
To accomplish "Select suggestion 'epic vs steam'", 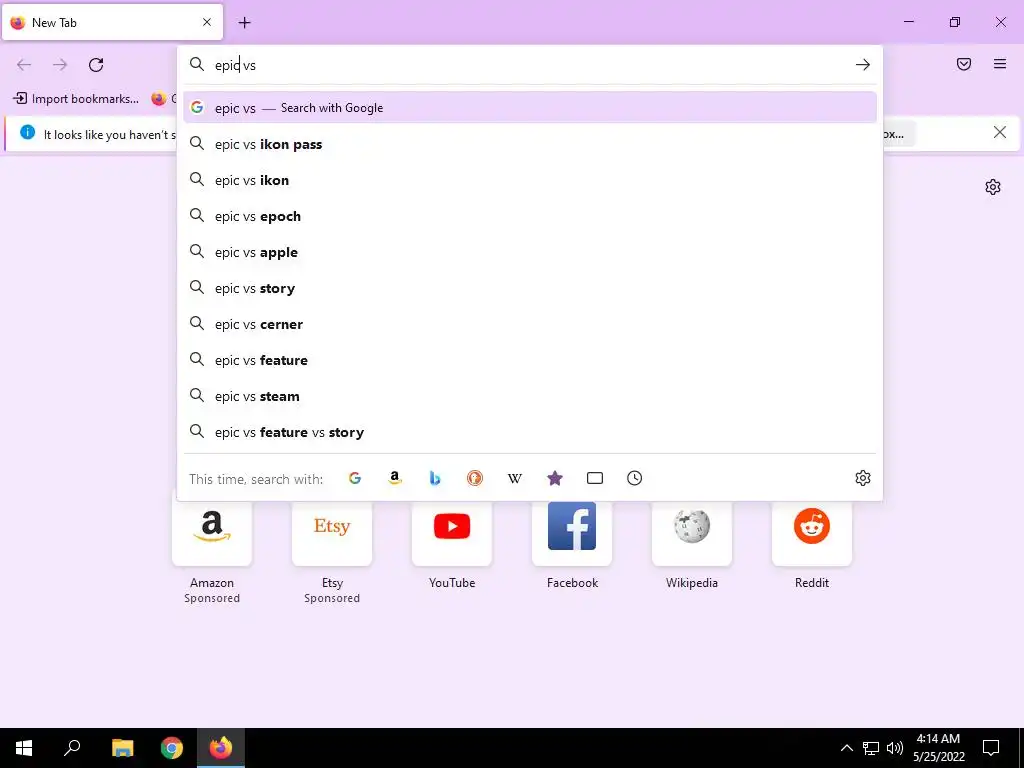I will (x=530, y=395).
